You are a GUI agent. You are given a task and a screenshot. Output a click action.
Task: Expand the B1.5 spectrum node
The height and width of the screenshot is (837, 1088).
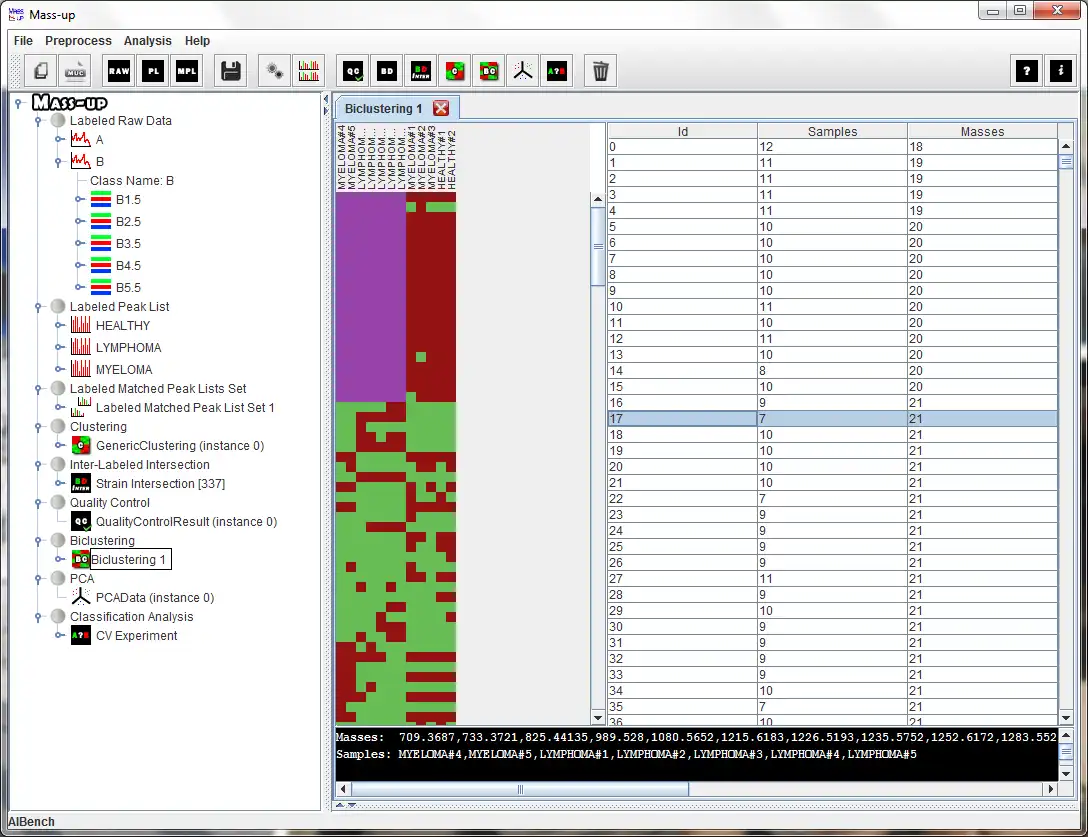(79, 200)
